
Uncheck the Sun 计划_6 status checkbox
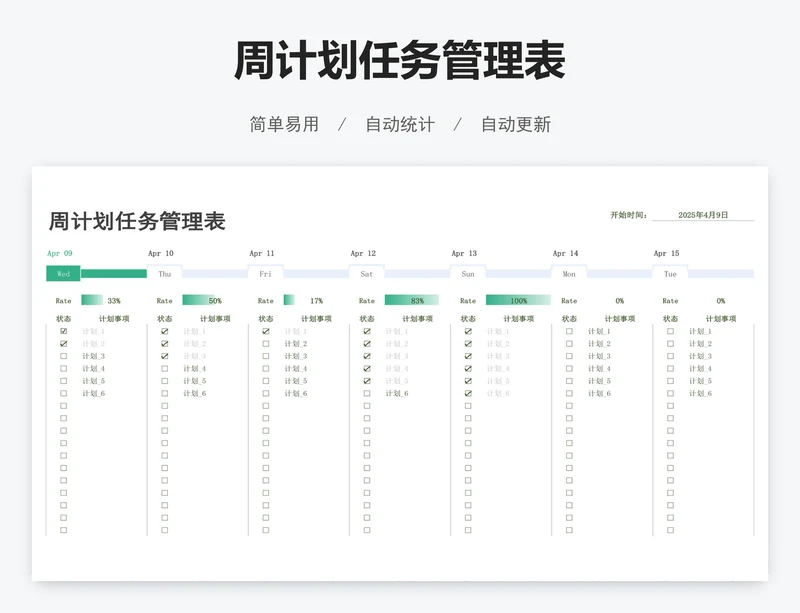tap(468, 394)
